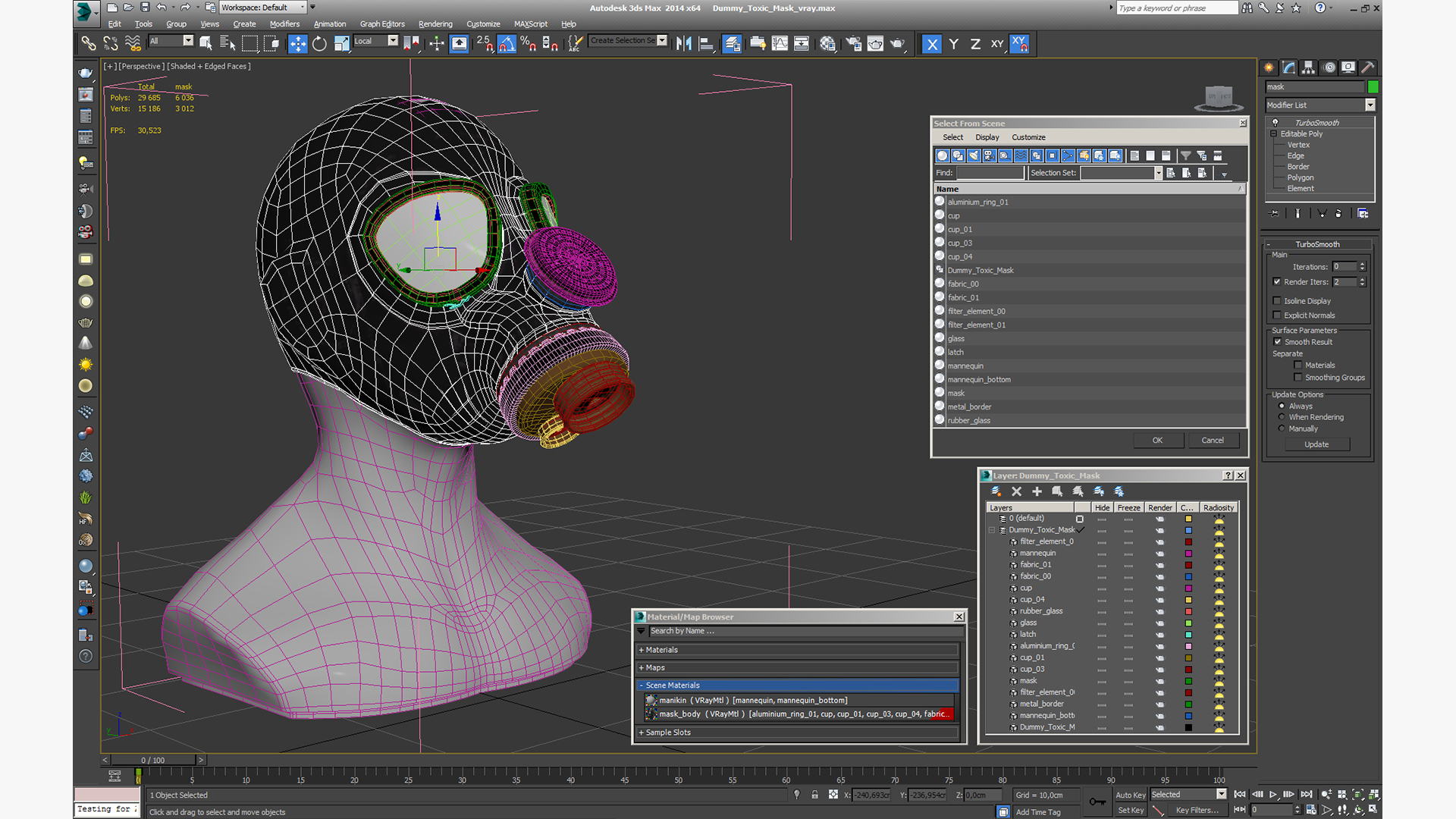Image resolution: width=1456 pixels, height=819 pixels.
Task: Select the Select and Move tool
Action: tap(297, 44)
